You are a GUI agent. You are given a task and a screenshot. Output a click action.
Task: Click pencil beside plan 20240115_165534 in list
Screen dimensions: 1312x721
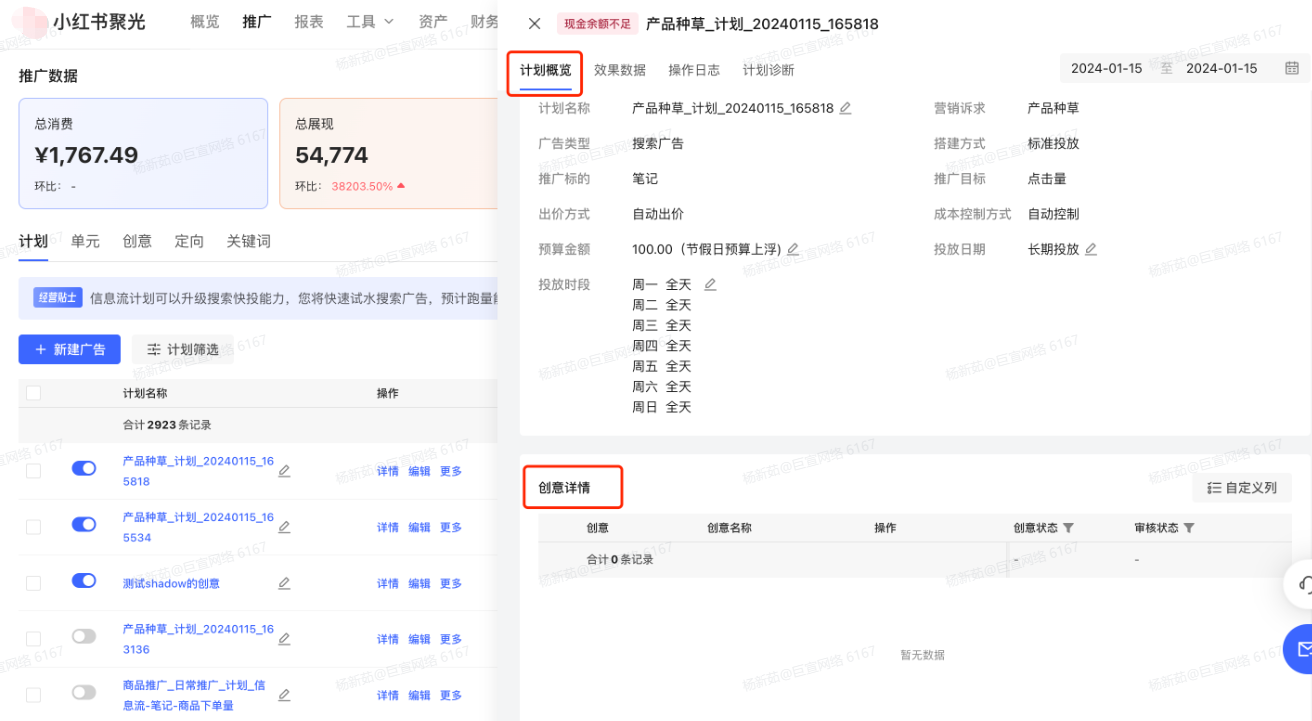[284, 527]
